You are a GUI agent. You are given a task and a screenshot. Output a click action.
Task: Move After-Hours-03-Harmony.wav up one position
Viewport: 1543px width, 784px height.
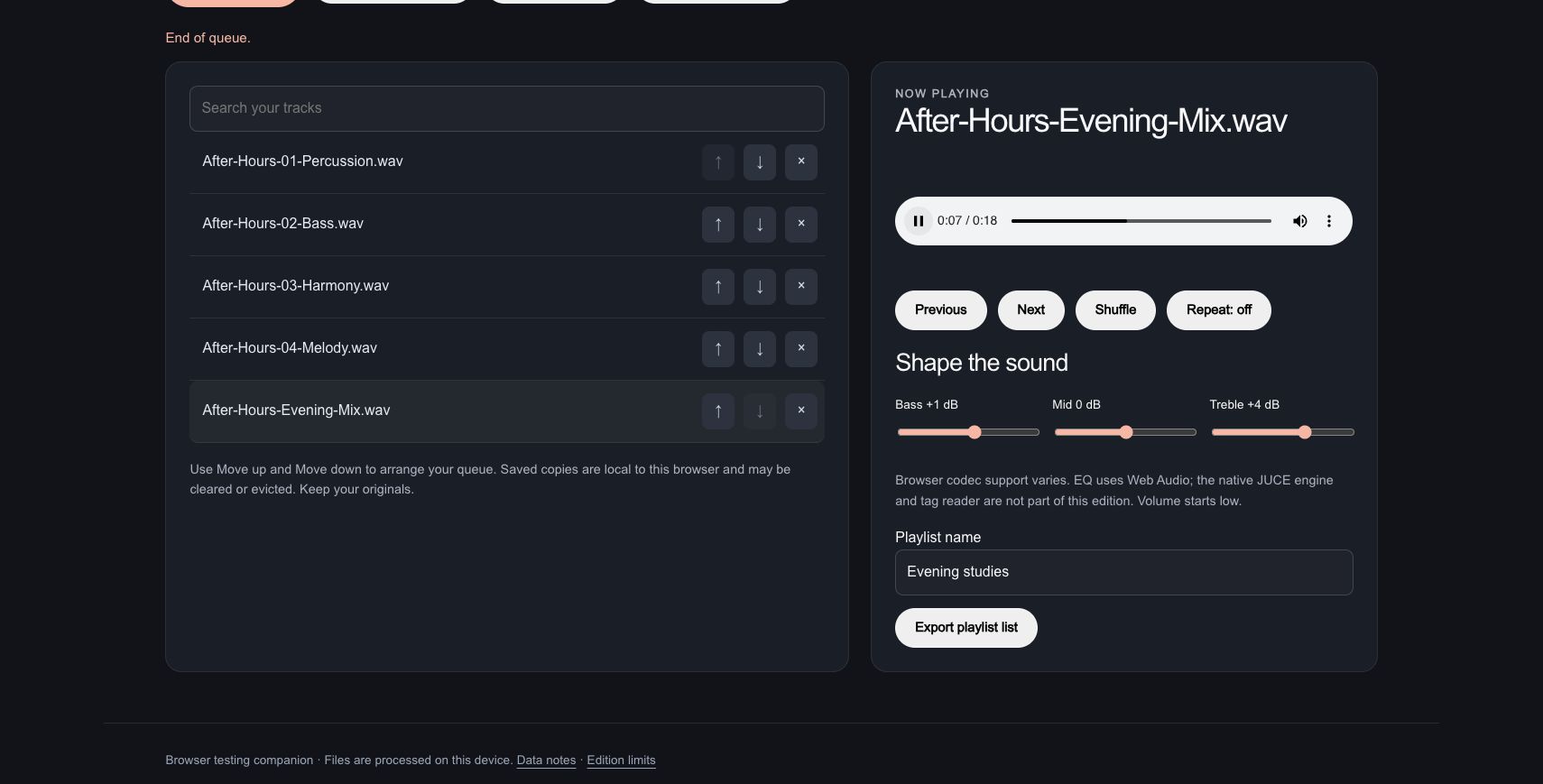[x=718, y=287]
